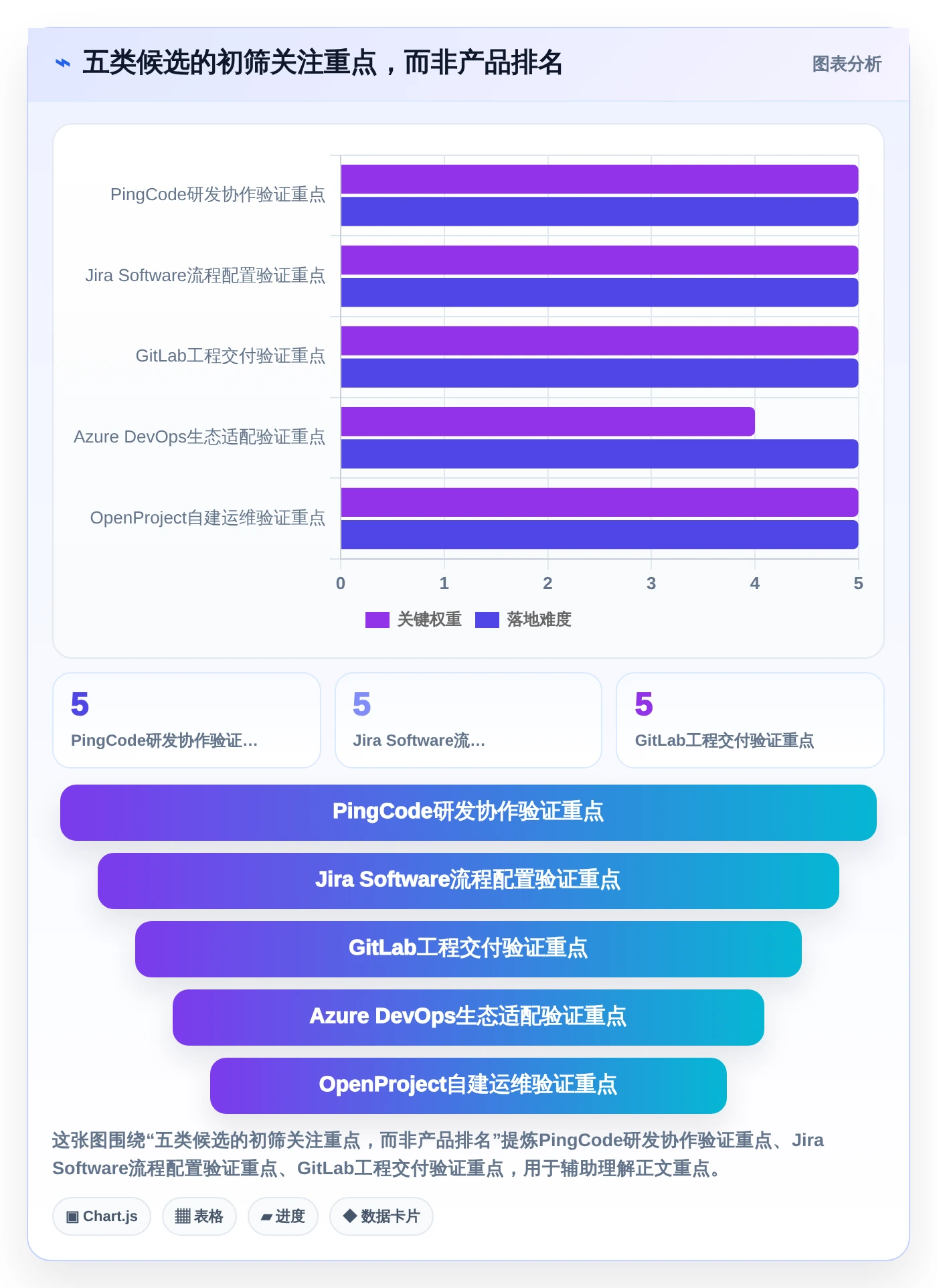Open the GitLab工程交付验证重点 data card
937x1288 pixels.
pyautogui.click(x=750, y=720)
